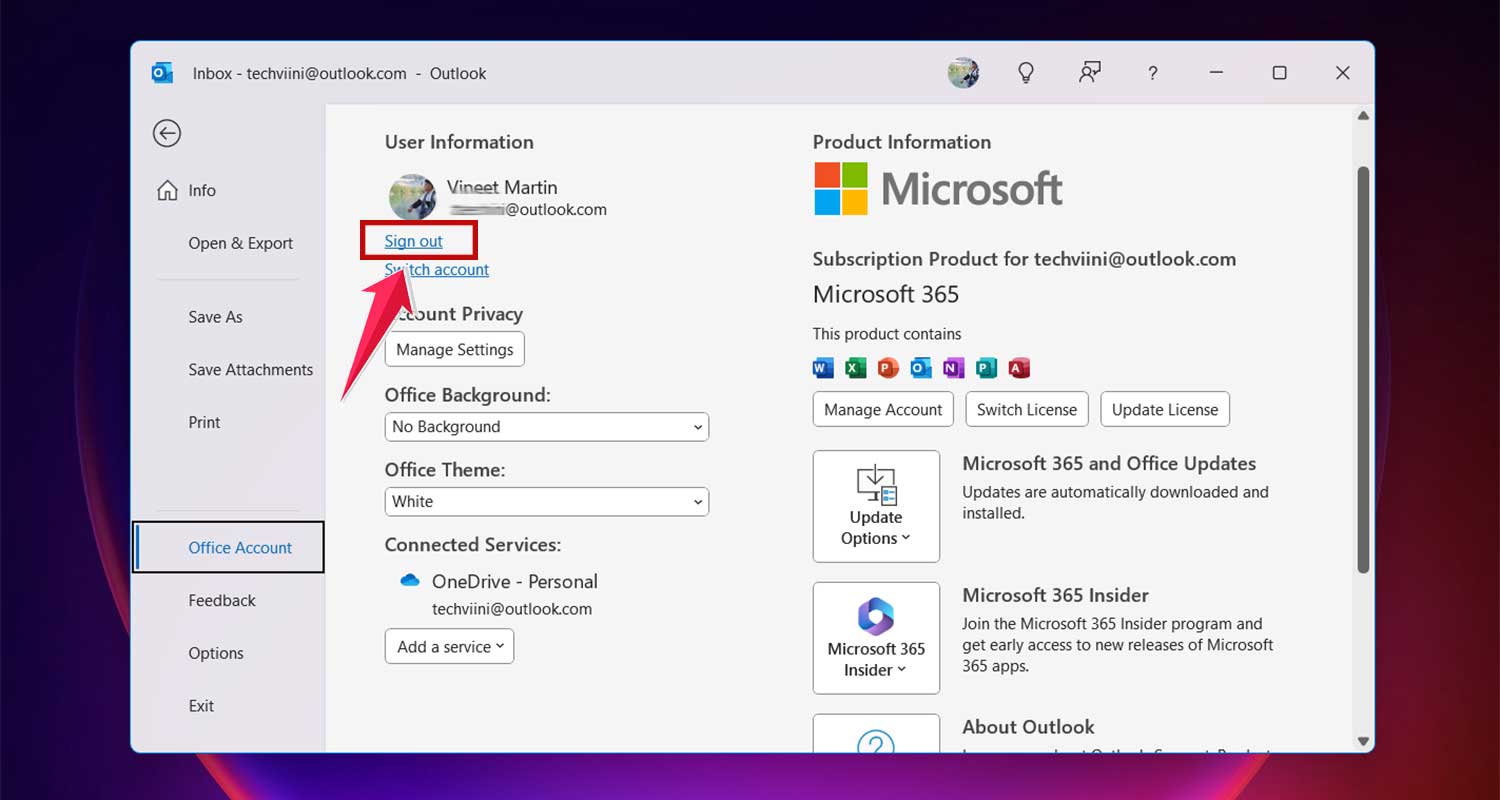The width and height of the screenshot is (1500, 800).
Task: Open the Office Theme dropdown
Action: (x=546, y=501)
